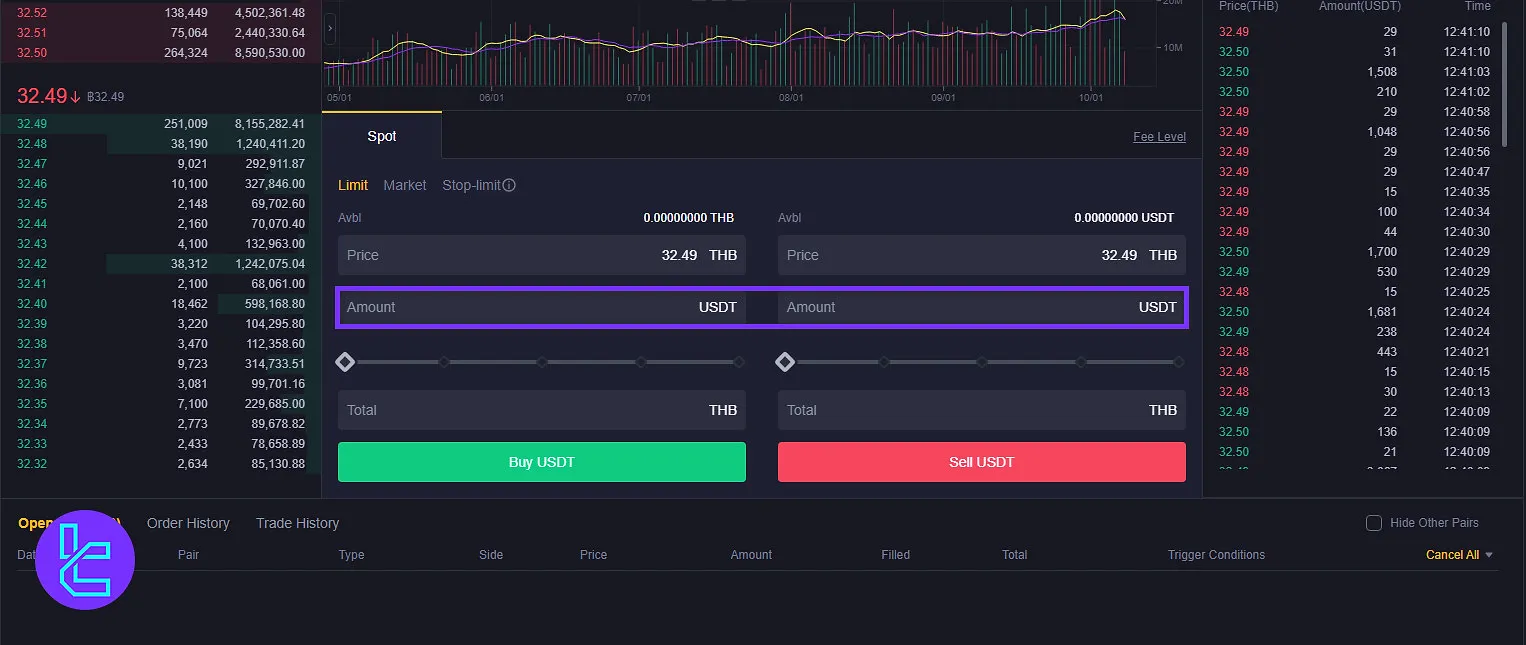Screen dimensions: 1526x645
Task: Open the Fee Level link
Action: [1159, 137]
